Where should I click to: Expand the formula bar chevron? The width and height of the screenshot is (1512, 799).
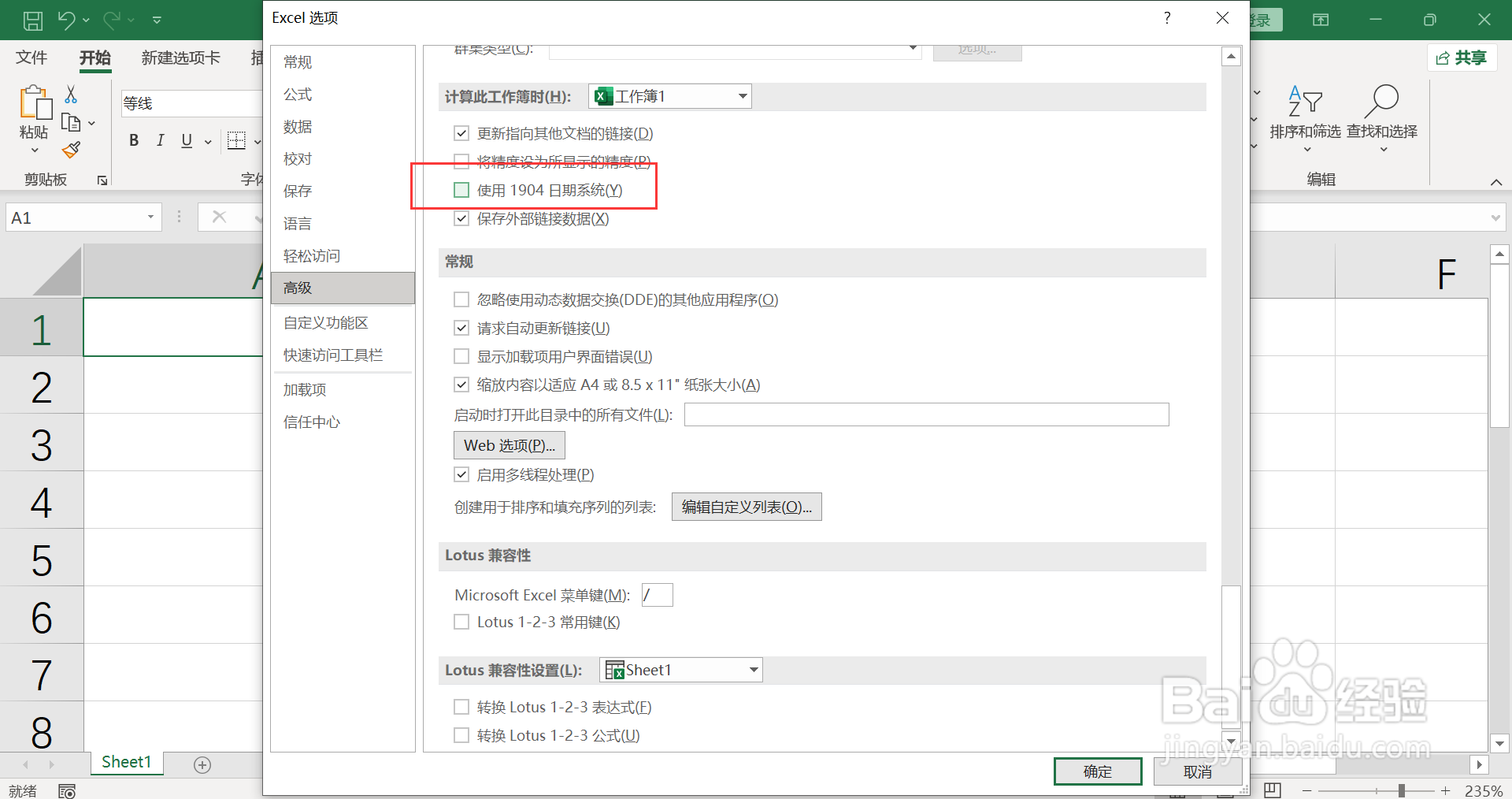point(1496,217)
